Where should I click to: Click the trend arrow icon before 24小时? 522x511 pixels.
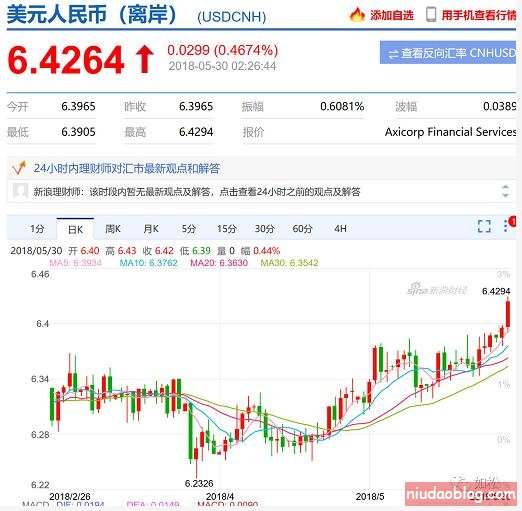18,168
